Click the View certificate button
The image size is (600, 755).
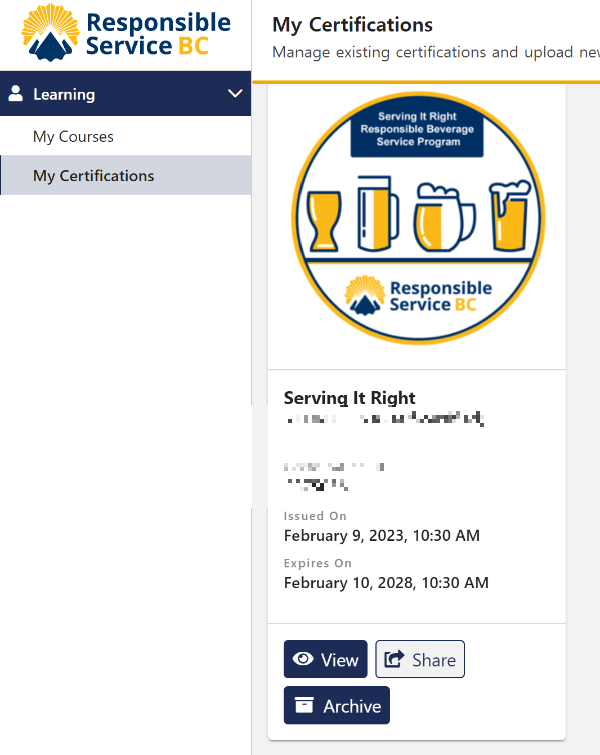(326, 659)
